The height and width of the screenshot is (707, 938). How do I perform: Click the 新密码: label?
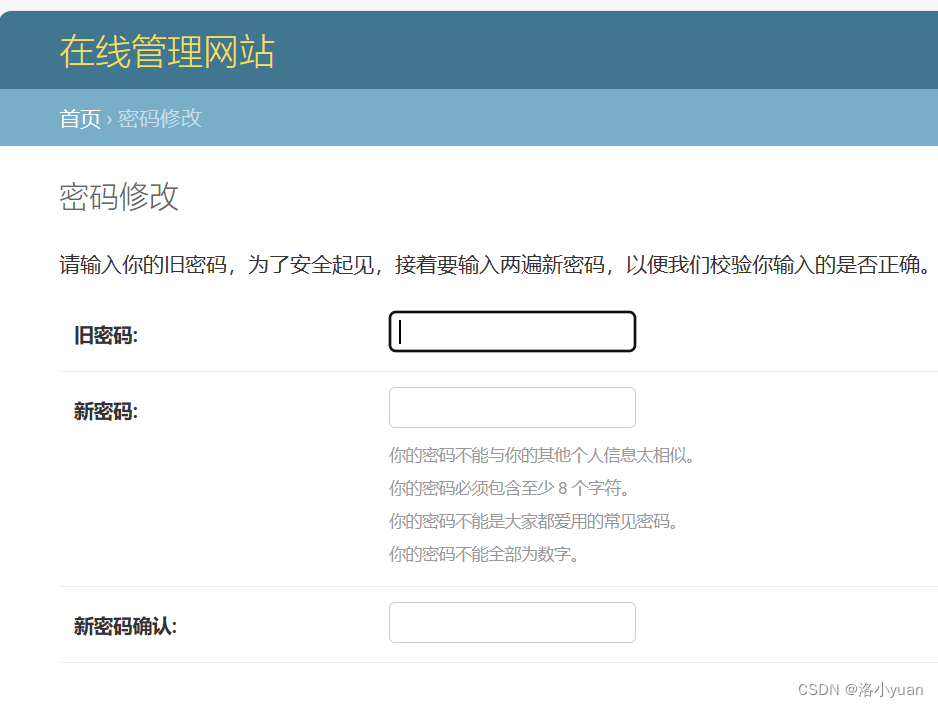pos(106,412)
